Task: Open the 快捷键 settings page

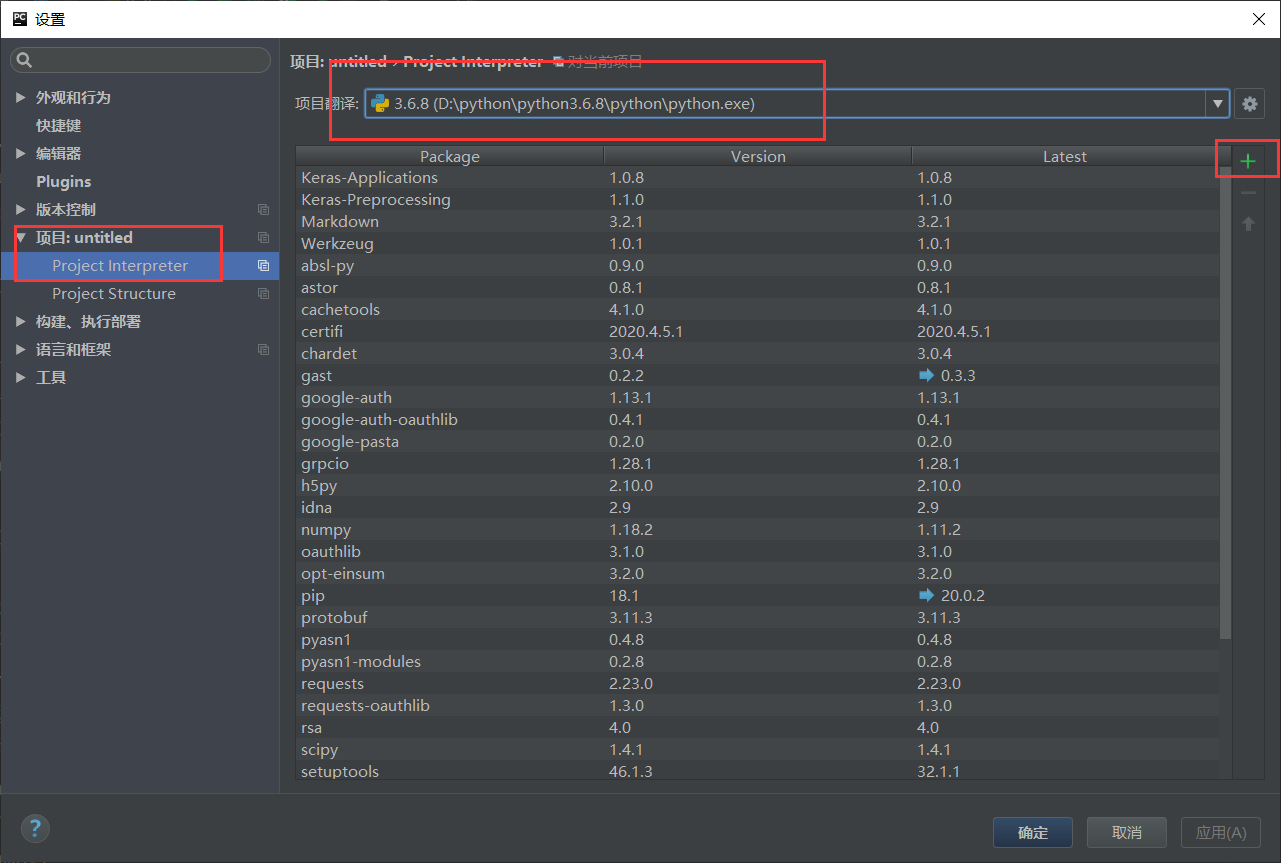Action: pyautogui.click(x=59, y=126)
